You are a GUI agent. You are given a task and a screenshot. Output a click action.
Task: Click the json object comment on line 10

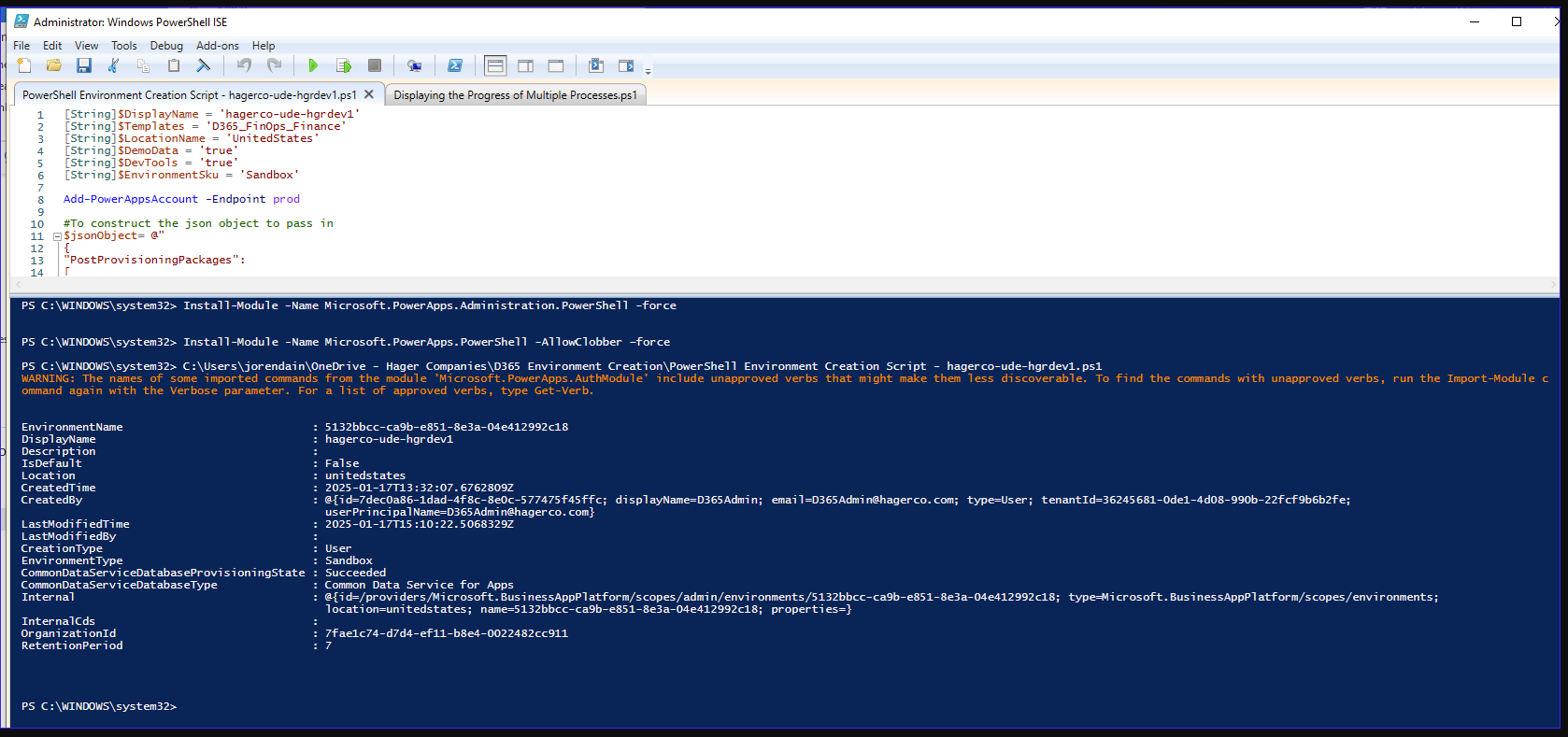[x=198, y=223]
